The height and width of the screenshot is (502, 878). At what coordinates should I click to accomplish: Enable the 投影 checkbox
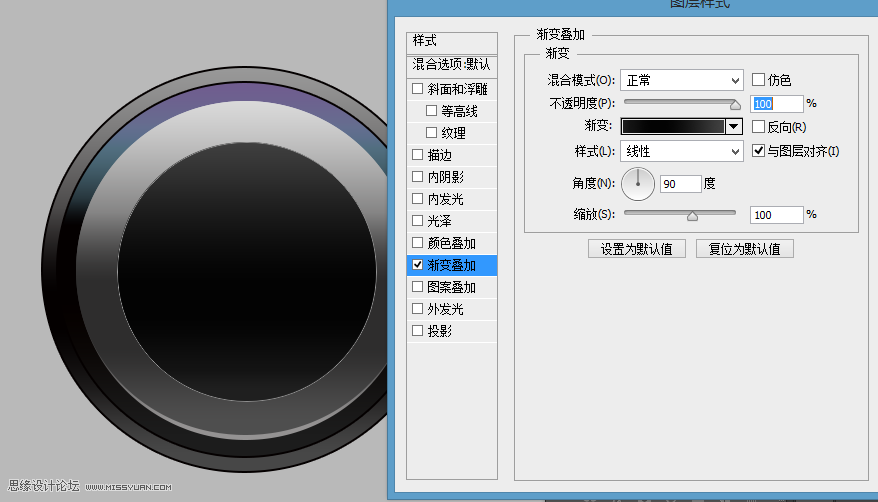point(417,331)
